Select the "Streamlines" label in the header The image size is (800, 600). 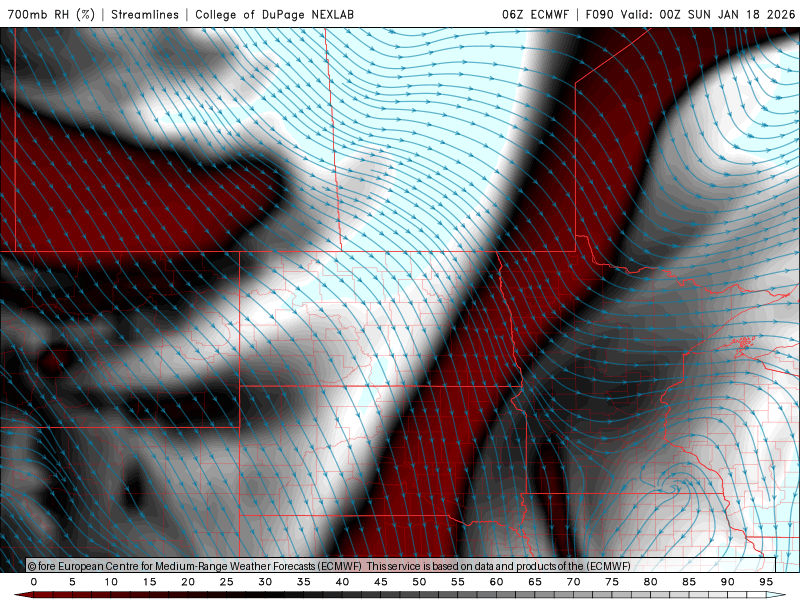(145, 14)
